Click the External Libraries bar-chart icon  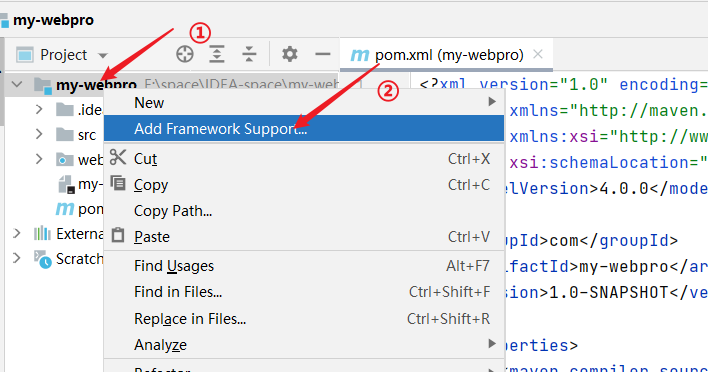pyautogui.click(x=42, y=233)
